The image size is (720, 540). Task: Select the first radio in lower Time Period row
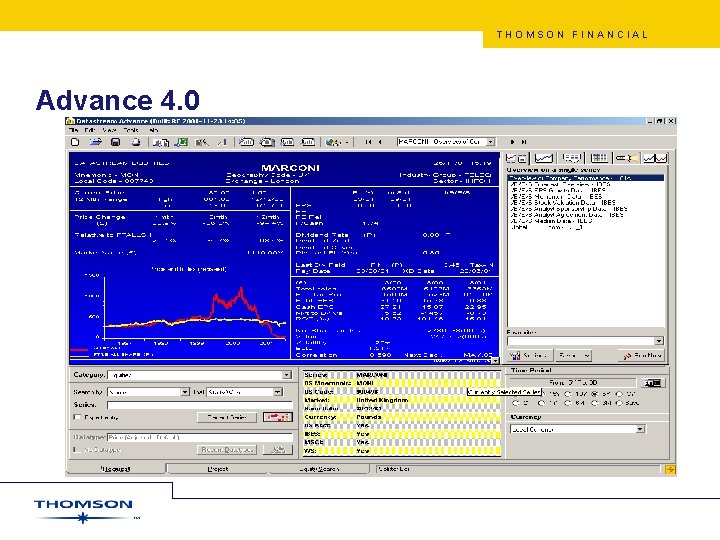515,404
